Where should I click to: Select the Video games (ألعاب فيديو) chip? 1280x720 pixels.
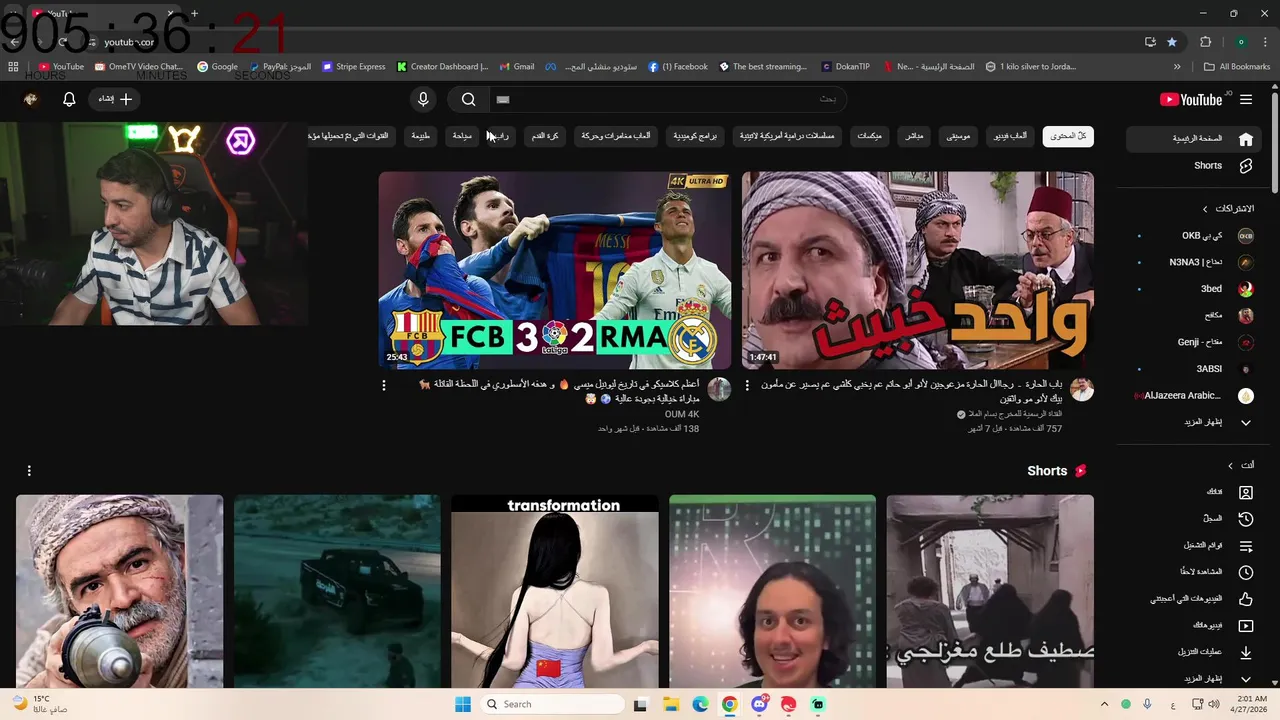(1011, 136)
